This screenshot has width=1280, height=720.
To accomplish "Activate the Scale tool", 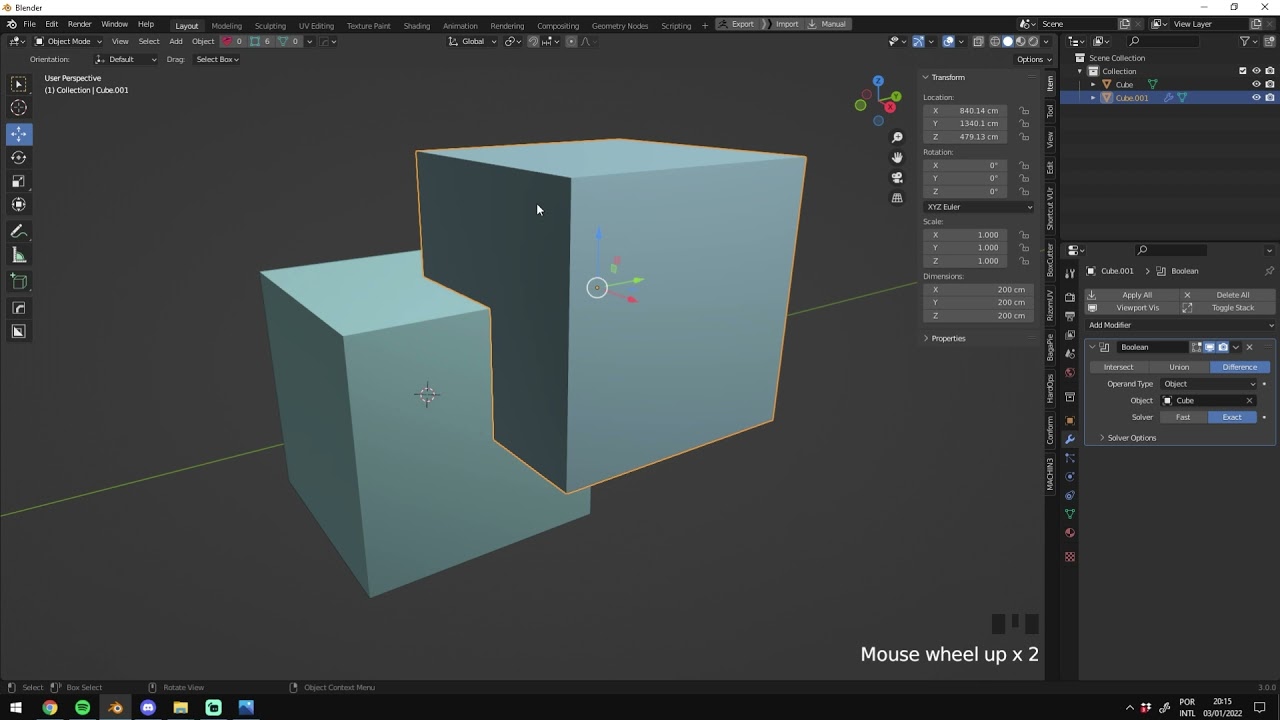I will tap(18, 181).
